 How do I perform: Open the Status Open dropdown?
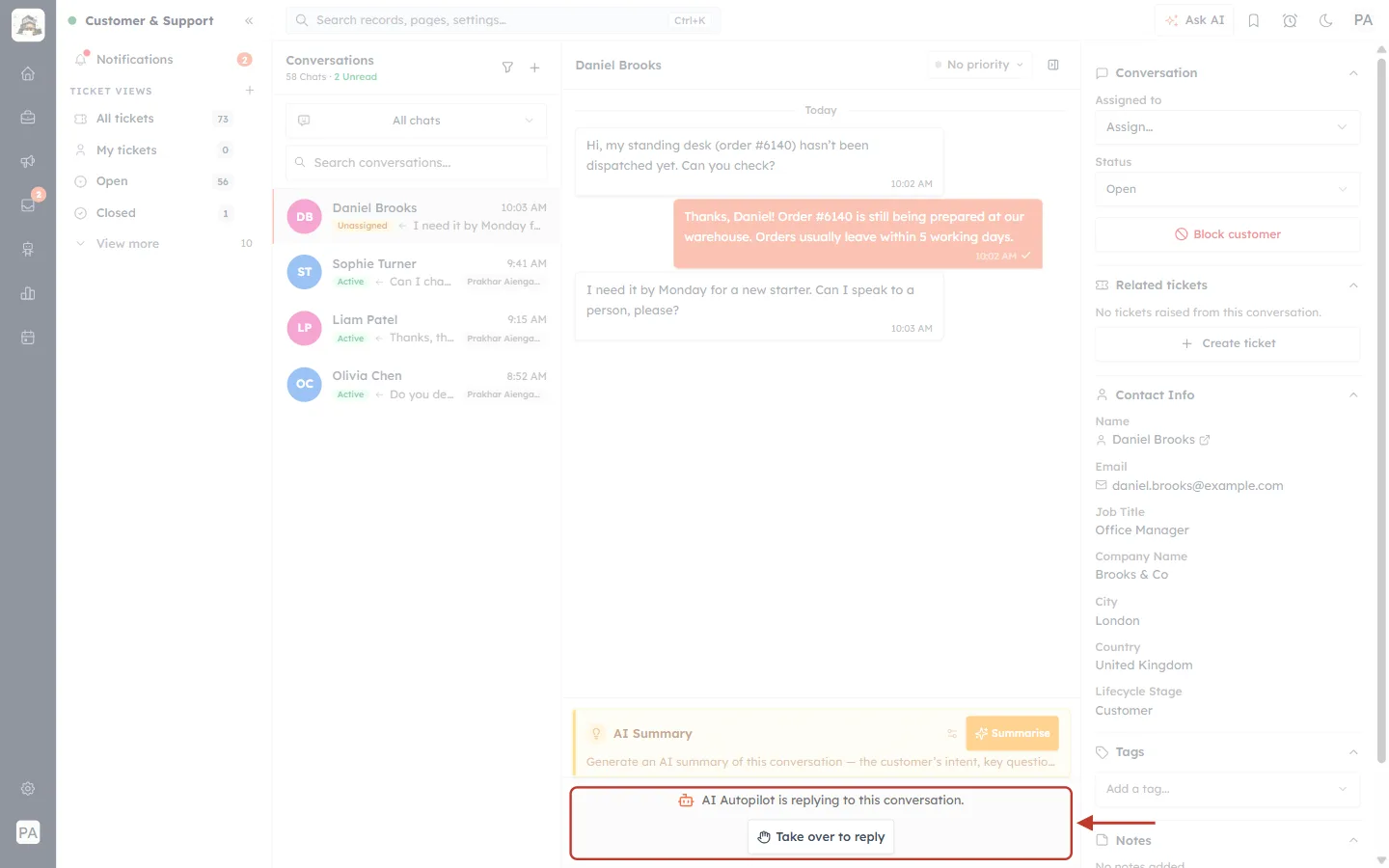(x=1227, y=189)
